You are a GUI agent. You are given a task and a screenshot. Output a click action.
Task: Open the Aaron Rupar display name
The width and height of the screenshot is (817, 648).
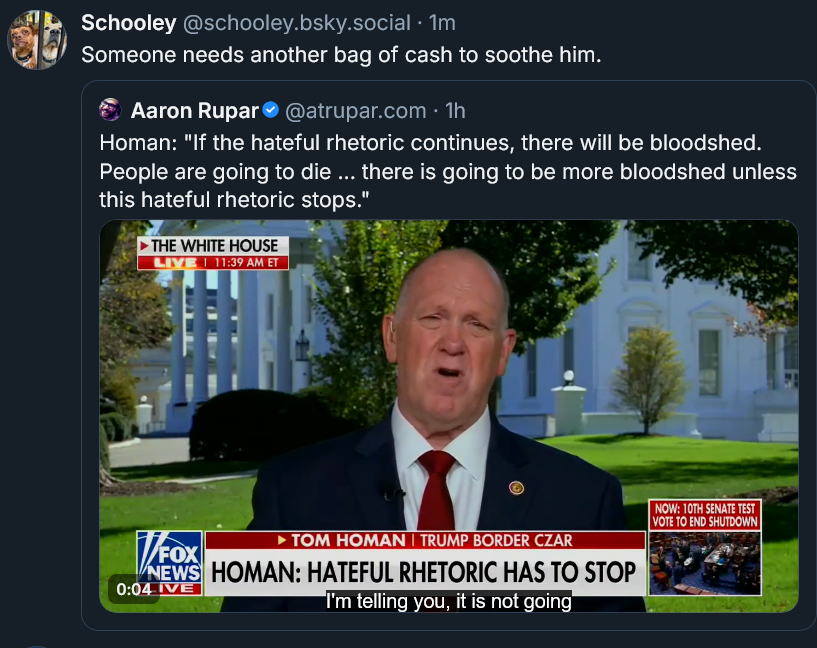pos(195,110)
